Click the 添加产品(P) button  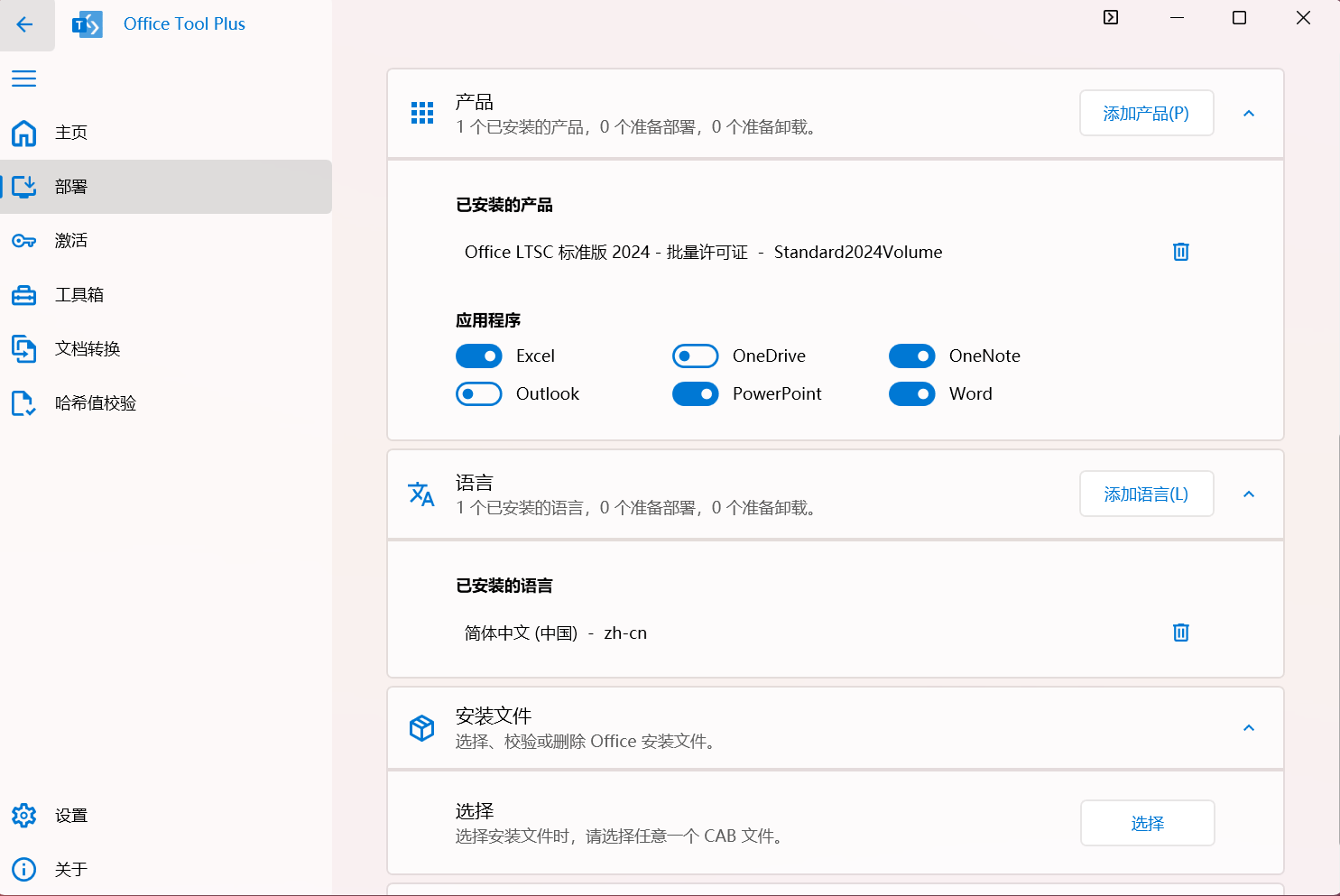click(1147, 113)
